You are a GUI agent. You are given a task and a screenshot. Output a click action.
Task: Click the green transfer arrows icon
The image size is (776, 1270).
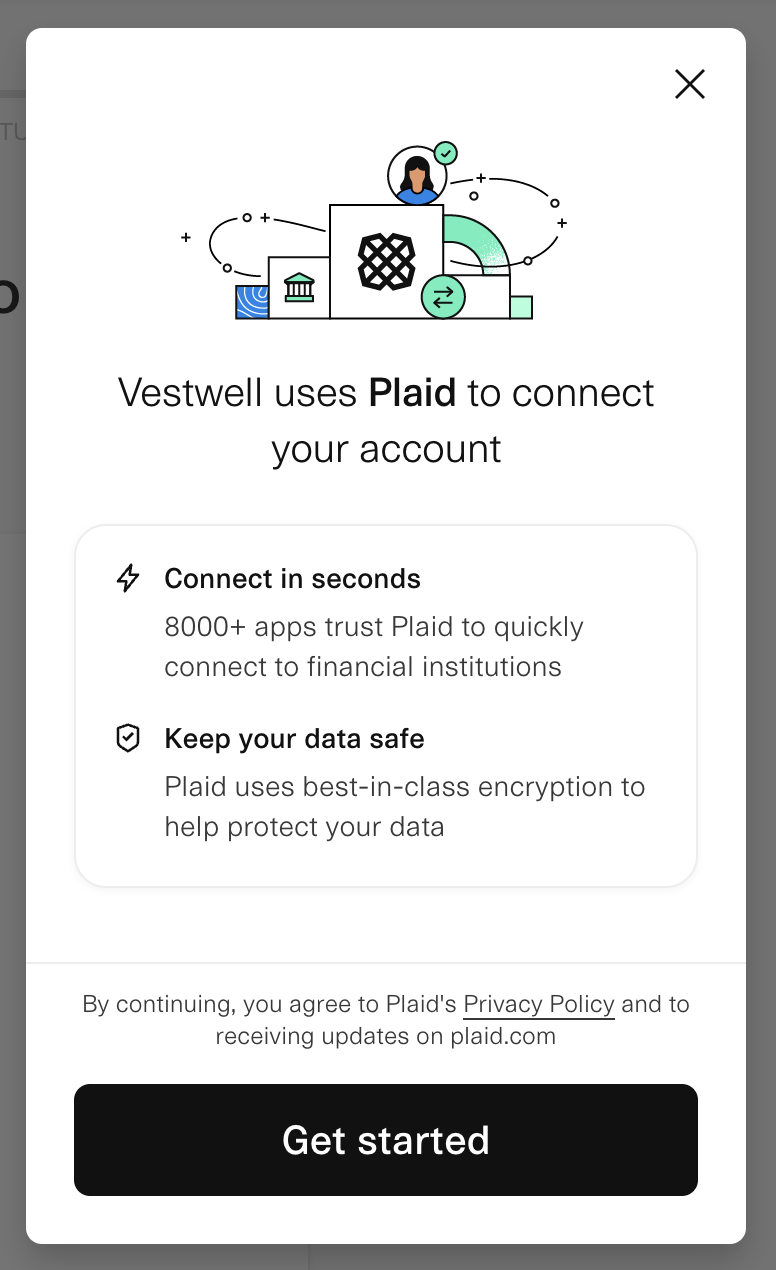(x=443, y=297)
